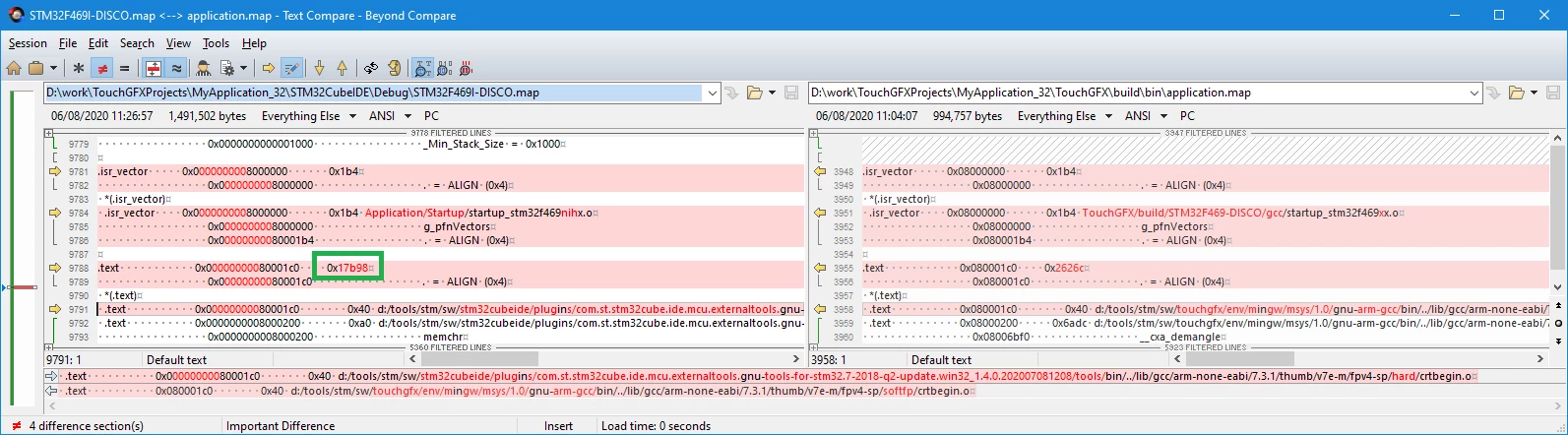Expand left file path history dropdown
This screenshot has width=1568, height=435.
tap(714, 93)
